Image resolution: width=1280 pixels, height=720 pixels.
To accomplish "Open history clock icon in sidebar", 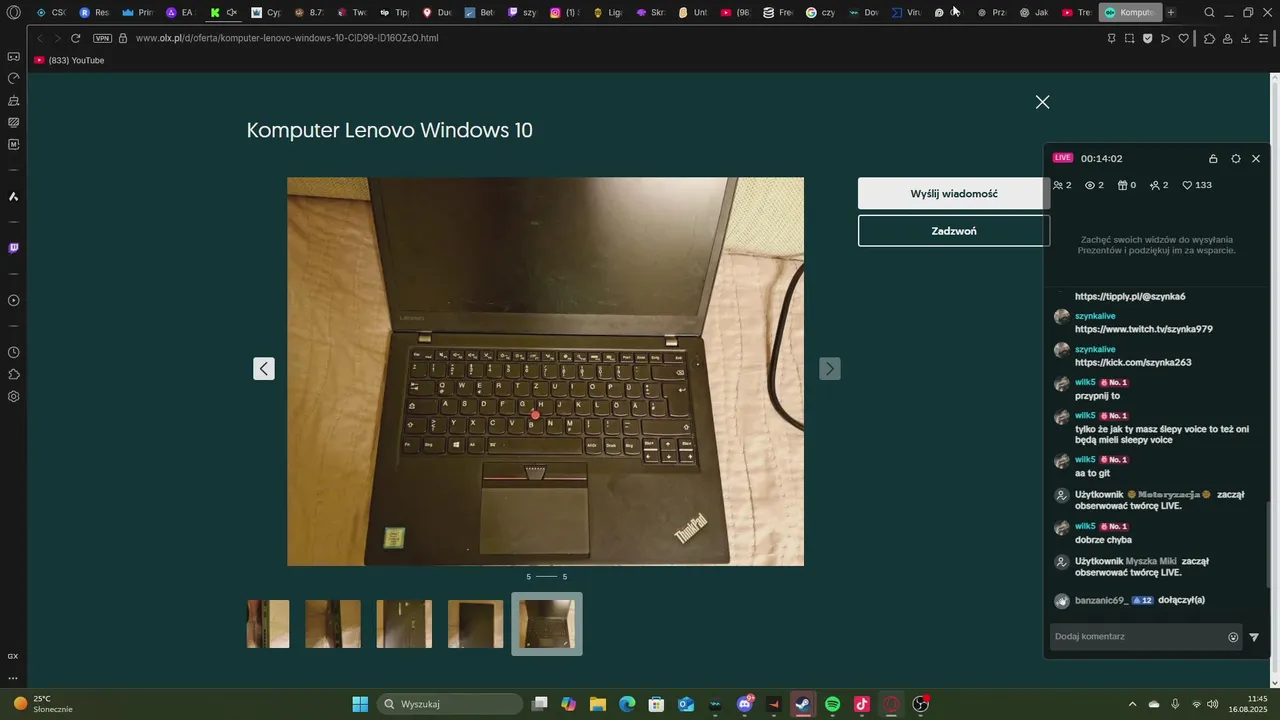I will tap(13, 352).
